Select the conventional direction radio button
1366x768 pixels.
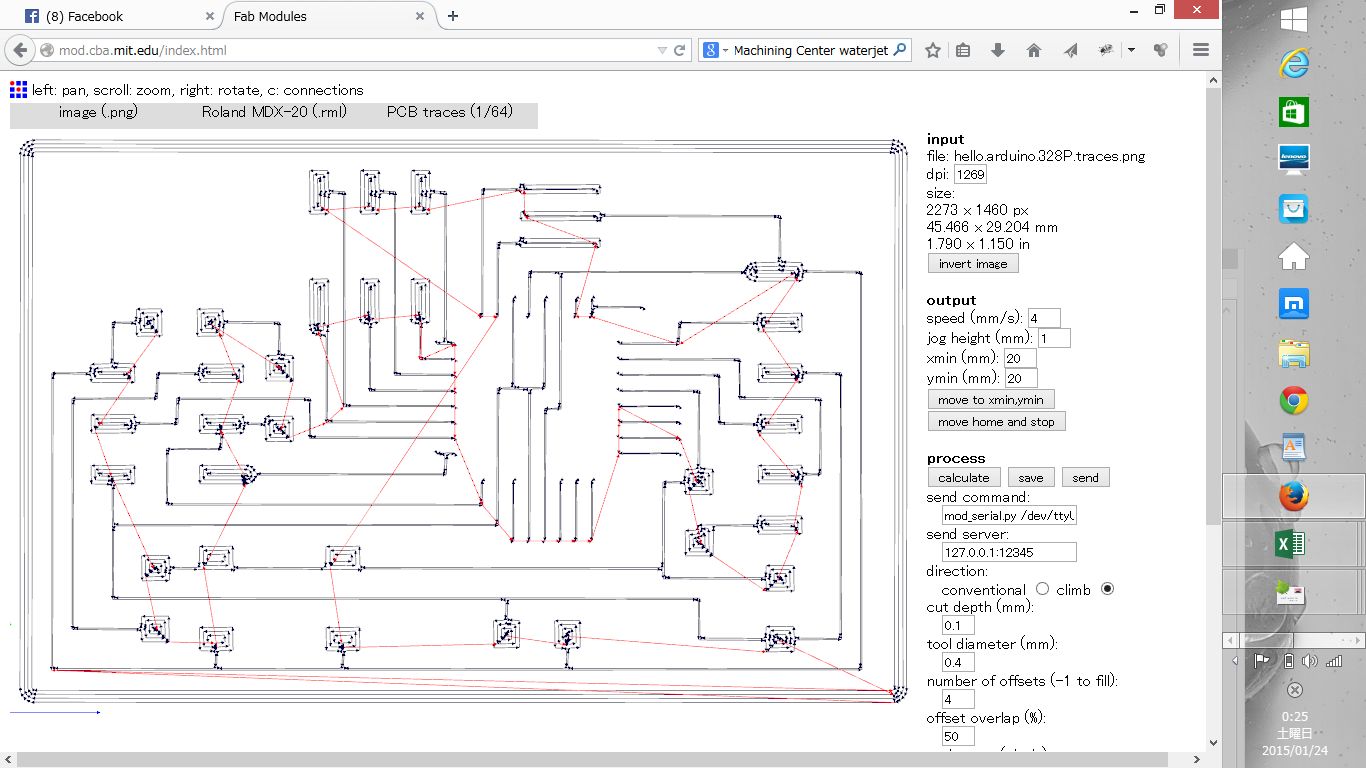pyautogui.click(x=1042, y=589)
